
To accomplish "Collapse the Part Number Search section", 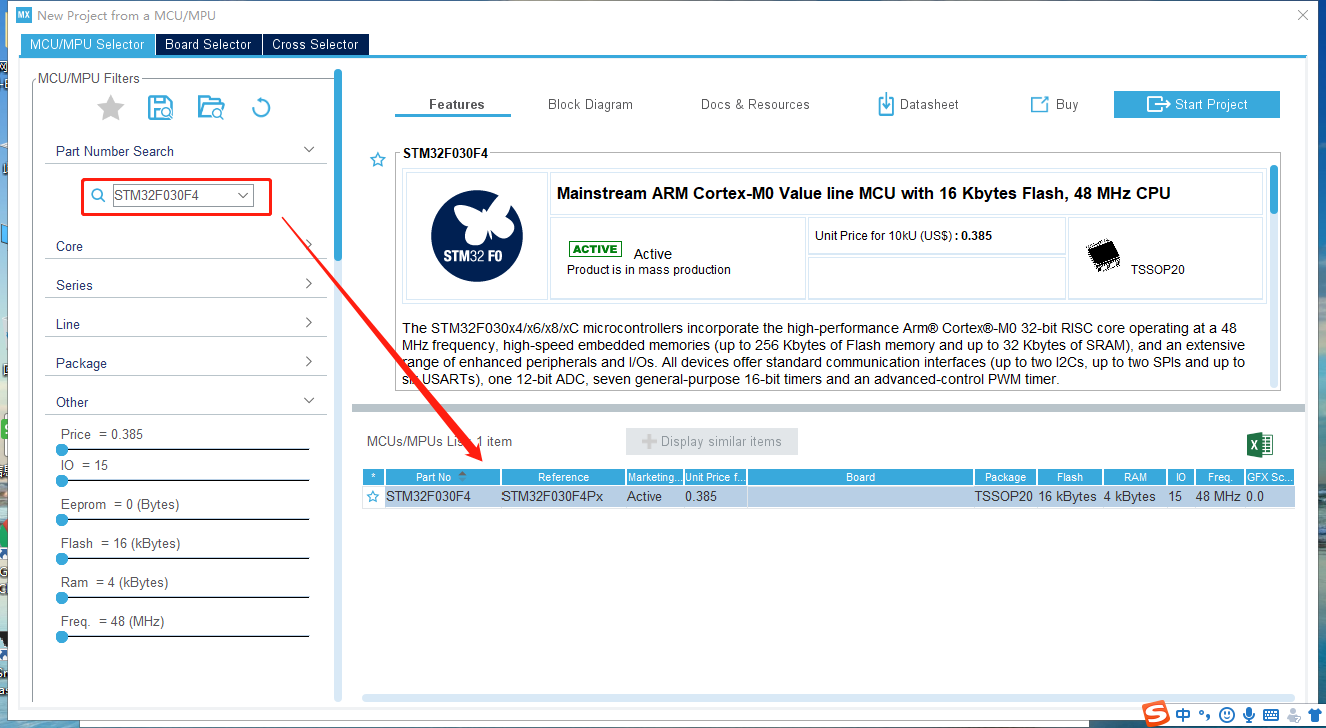I will coord(309,150).
